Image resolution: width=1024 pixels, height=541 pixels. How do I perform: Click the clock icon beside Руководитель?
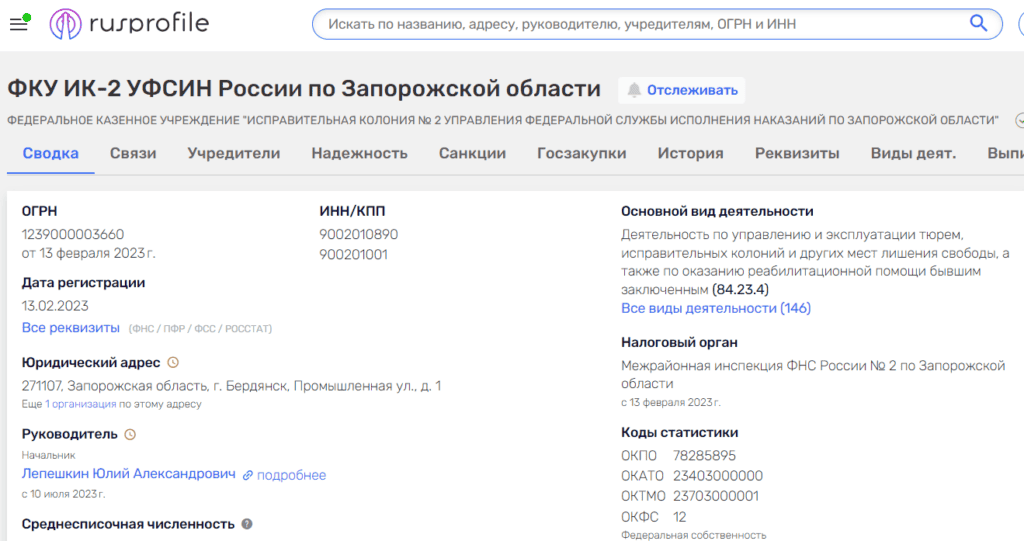click(130, 435)
